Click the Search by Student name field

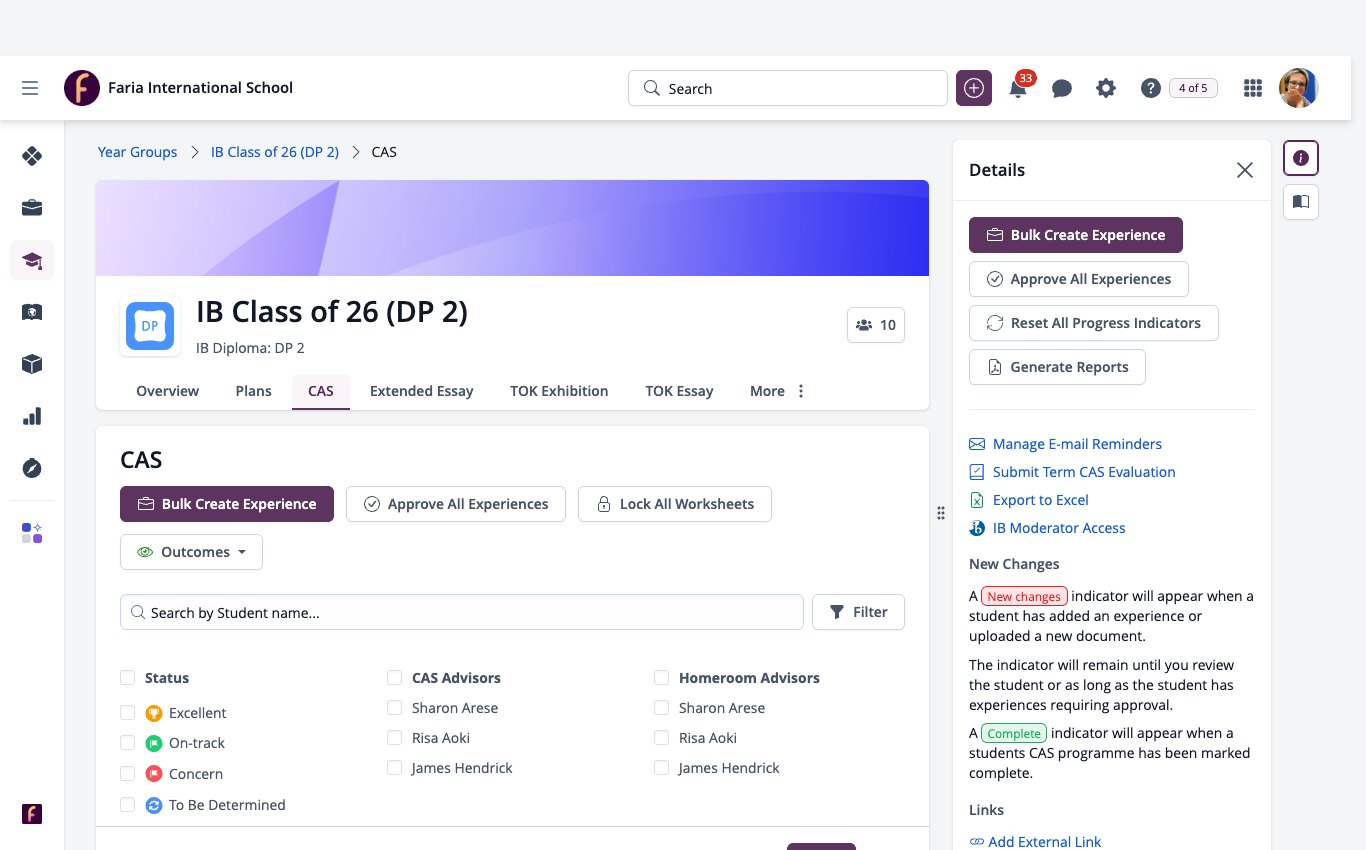click(x=461, y=612)
